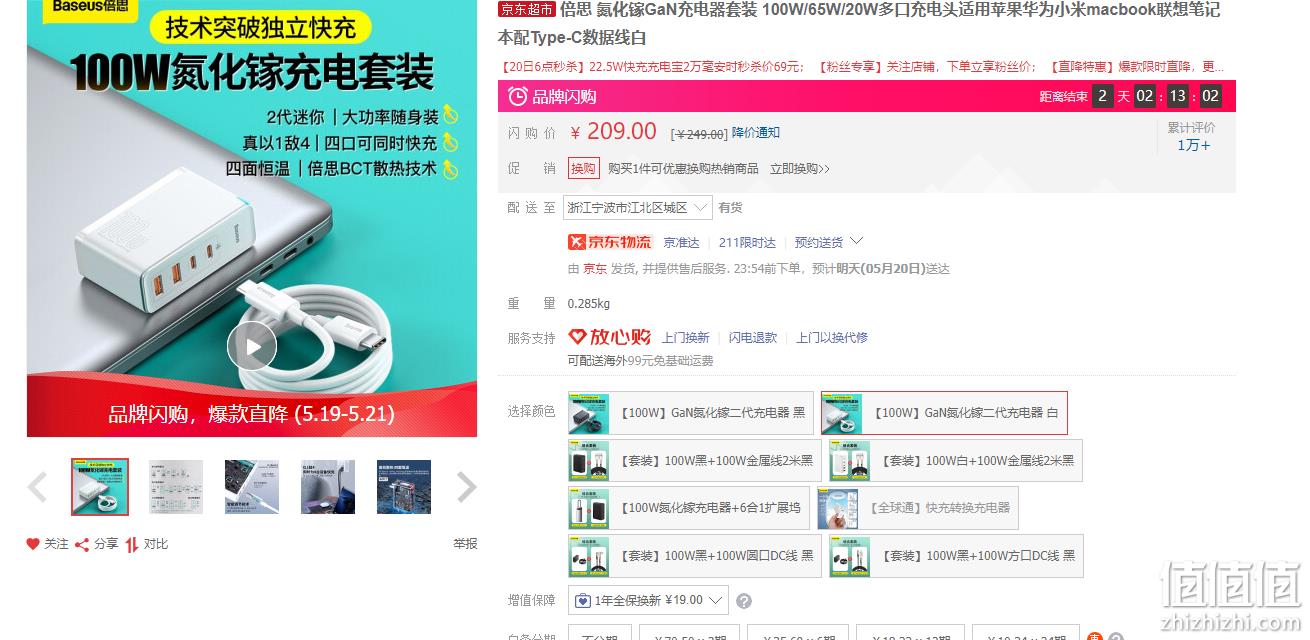Select second thumbnail with grey specification chart
Screen dimensions: 1310x640
[176, 487]
